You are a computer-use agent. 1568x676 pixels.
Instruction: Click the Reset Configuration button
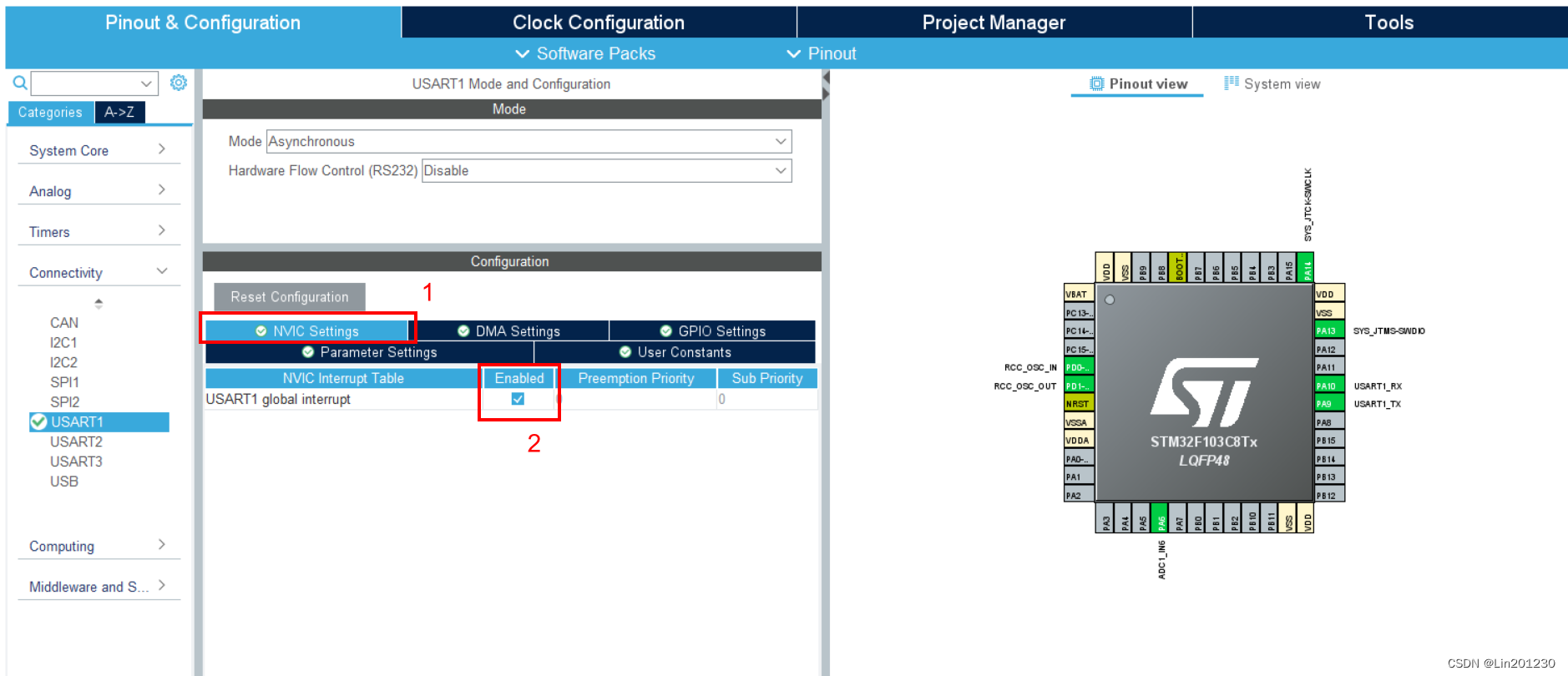click(290, 297)
